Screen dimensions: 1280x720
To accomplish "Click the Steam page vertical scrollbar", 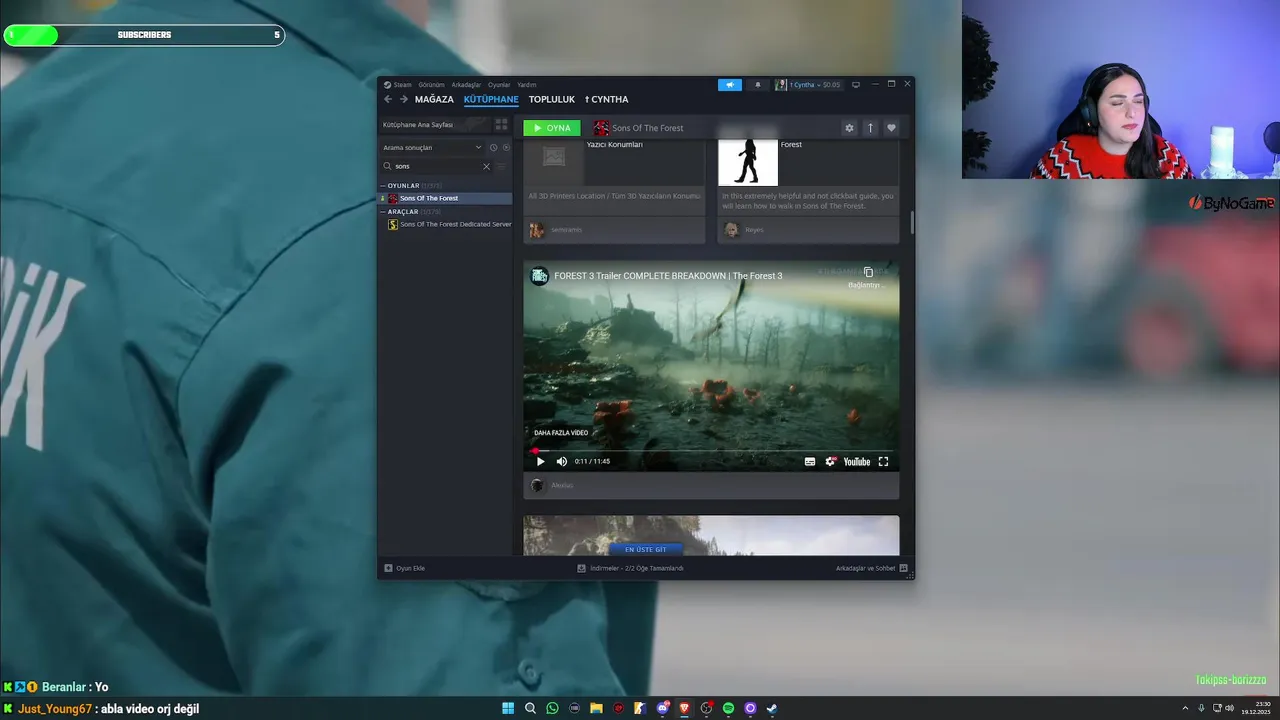I will point(911,223).
